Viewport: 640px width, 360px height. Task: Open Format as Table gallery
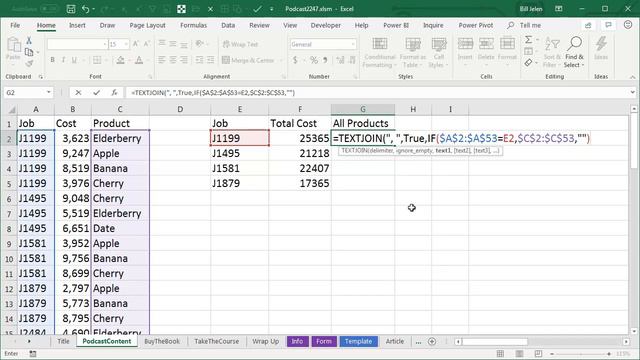pos(413,53)
